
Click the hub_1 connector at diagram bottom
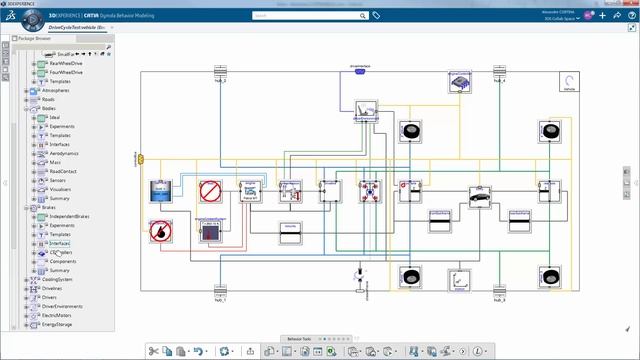pyautogui.click(x=220, y=291)
